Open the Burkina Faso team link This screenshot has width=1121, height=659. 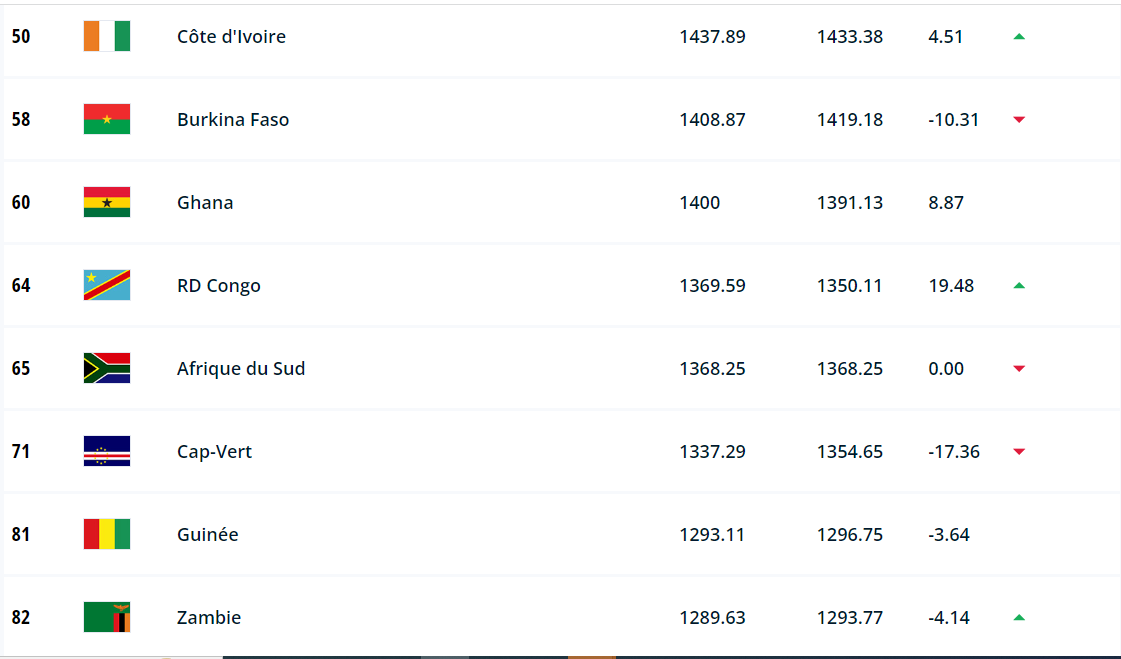[233, 119]
